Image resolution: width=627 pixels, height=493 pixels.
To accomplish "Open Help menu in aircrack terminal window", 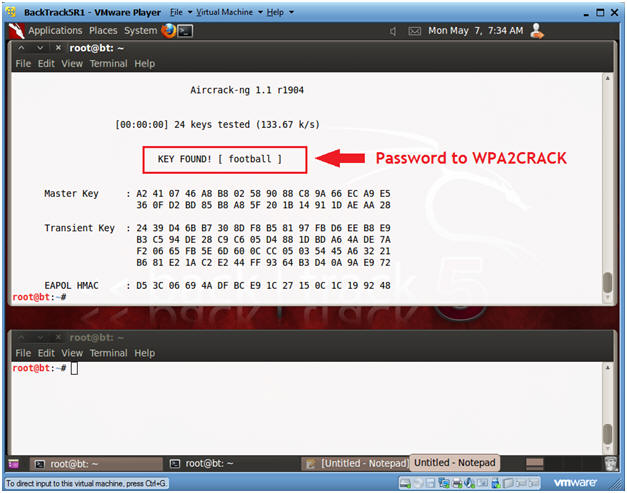I will tap(144, 64).
